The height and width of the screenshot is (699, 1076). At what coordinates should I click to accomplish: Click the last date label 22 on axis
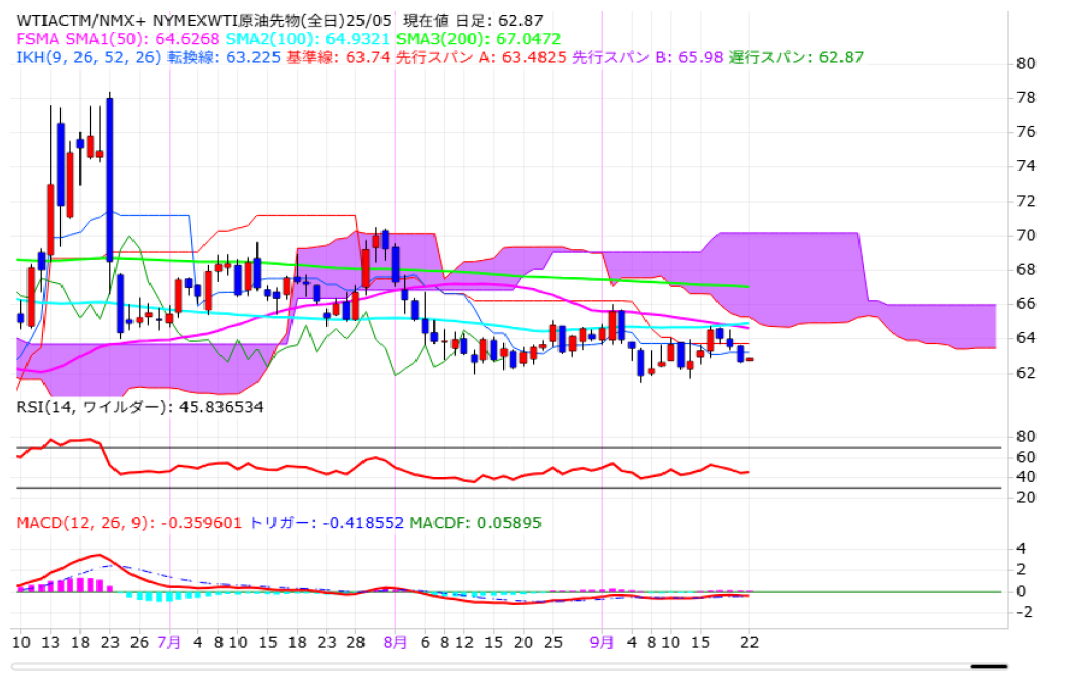coord(749,641)
